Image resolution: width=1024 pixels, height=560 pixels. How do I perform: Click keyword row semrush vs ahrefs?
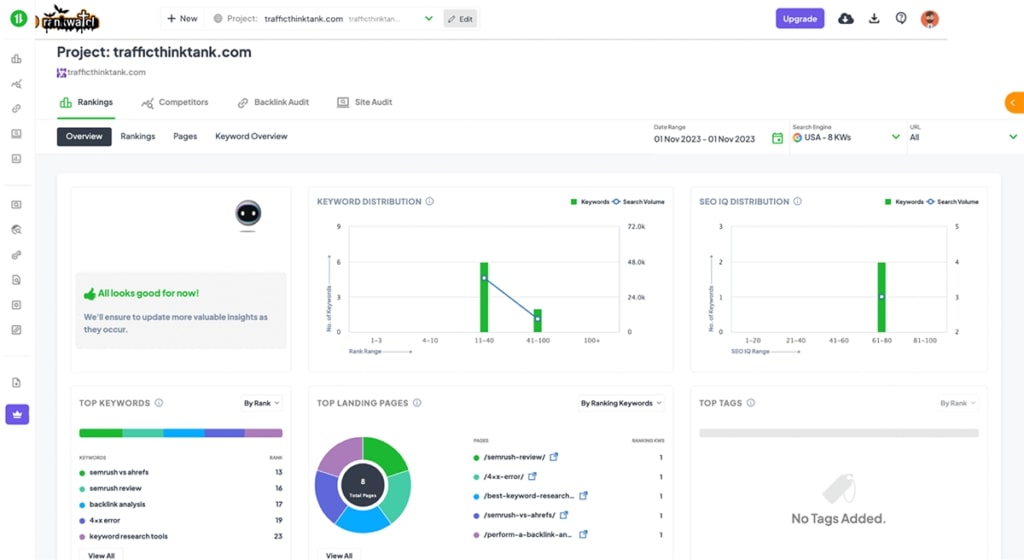pos(181,472)
